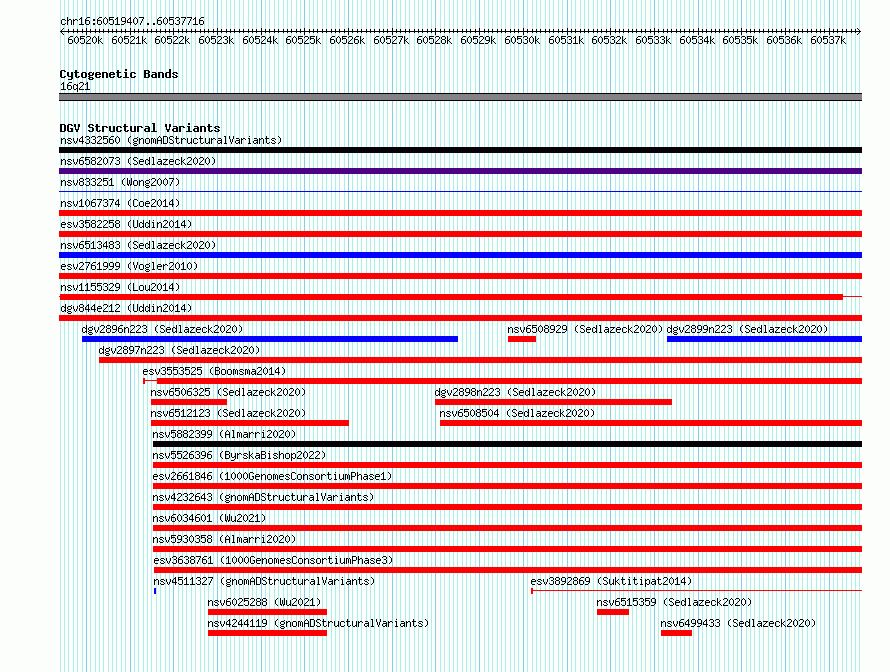Open dgv2898n223 (Sedlazeck2020) variant
This screenshot has height=672, width=890.
[515, 392]
